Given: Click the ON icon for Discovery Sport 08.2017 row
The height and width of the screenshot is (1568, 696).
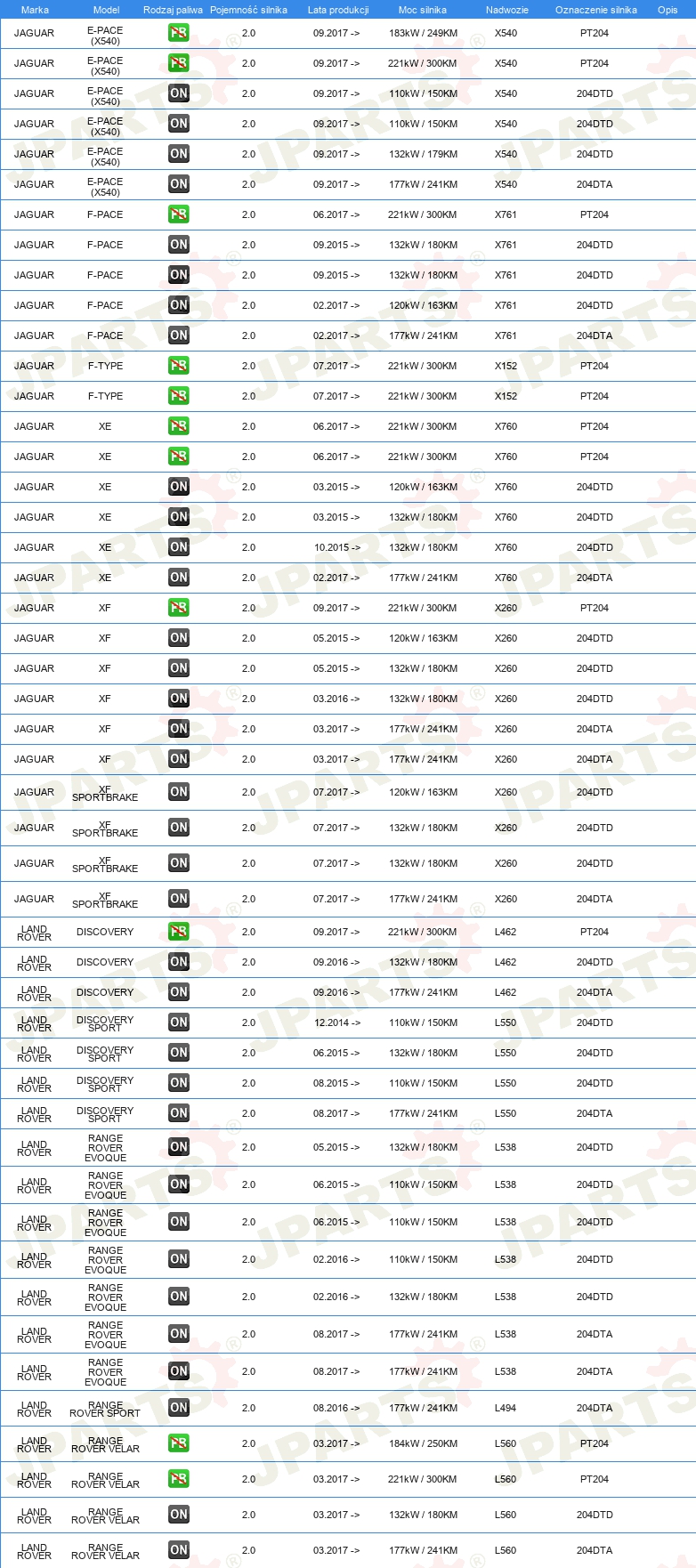Looking at the screenshot, I should [179, 1113].
